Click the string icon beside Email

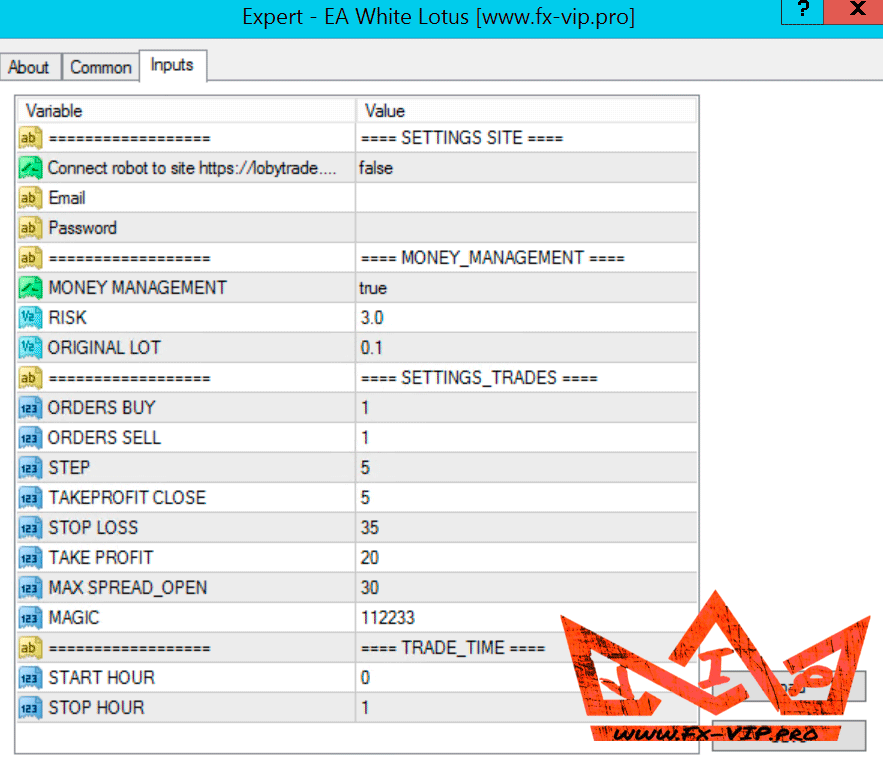click(31, 198)
